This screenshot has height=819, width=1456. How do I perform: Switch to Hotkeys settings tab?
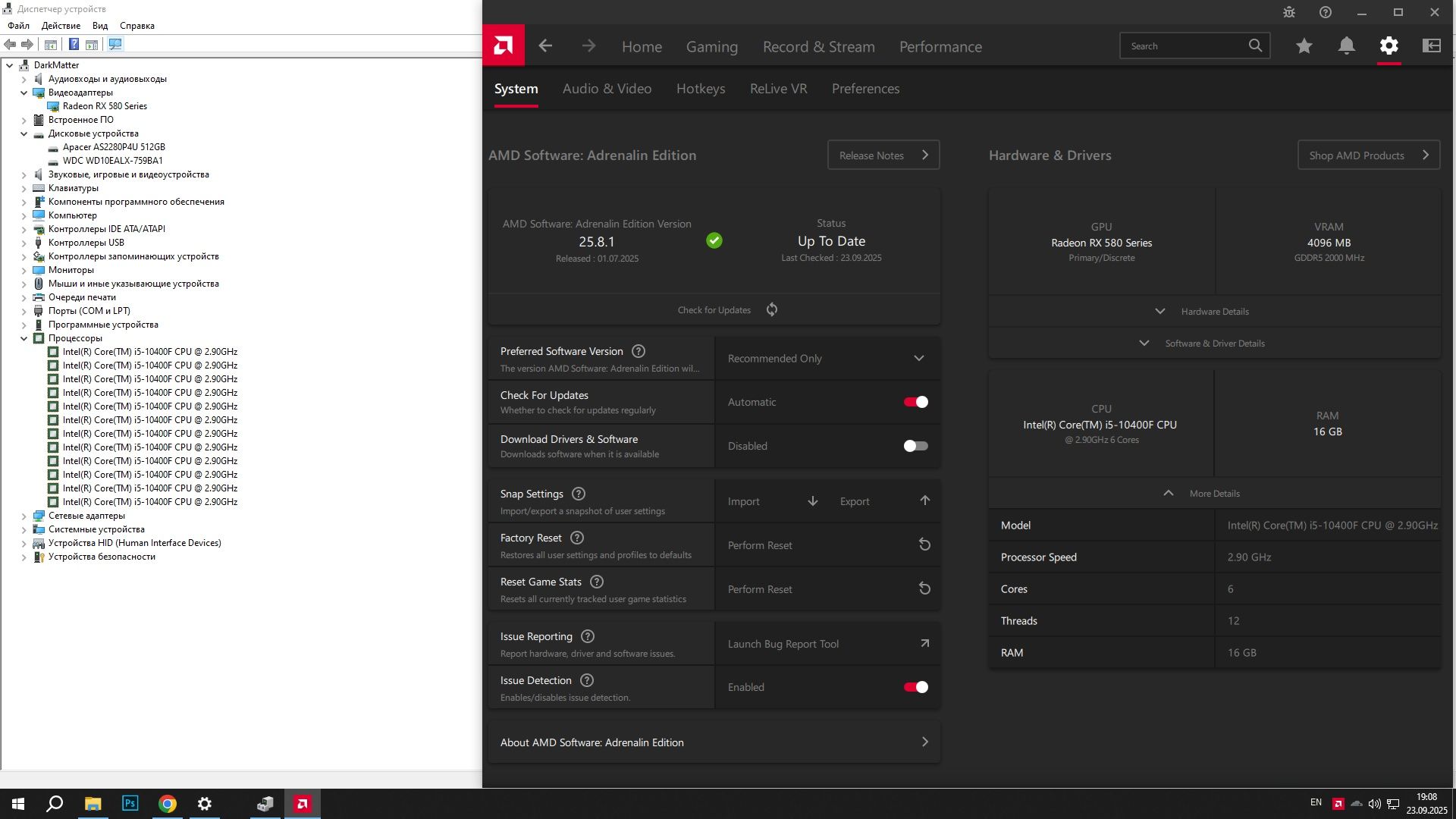pos(701,89)
